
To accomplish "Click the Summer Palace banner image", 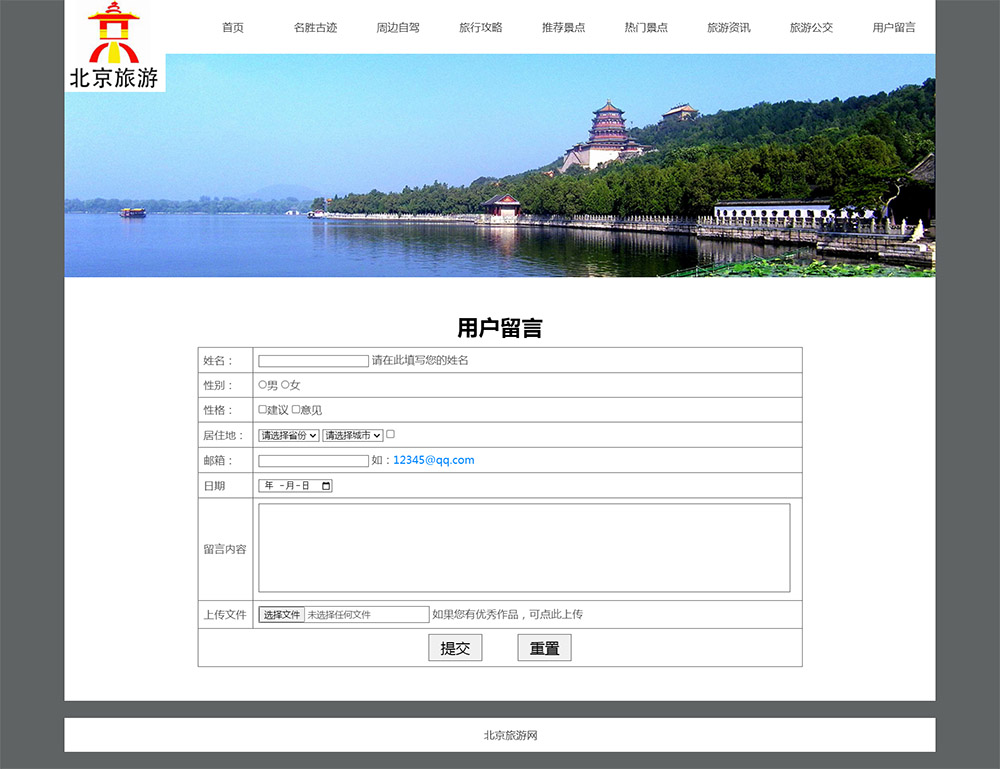I will point(500,166).
